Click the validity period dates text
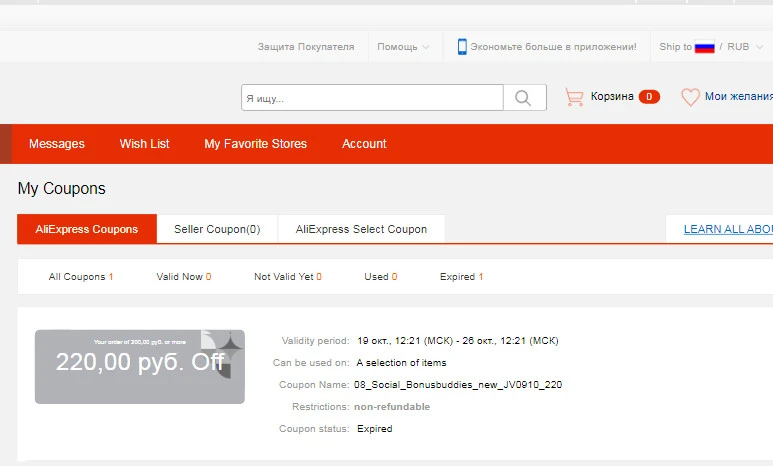 (x=457, y=341)
